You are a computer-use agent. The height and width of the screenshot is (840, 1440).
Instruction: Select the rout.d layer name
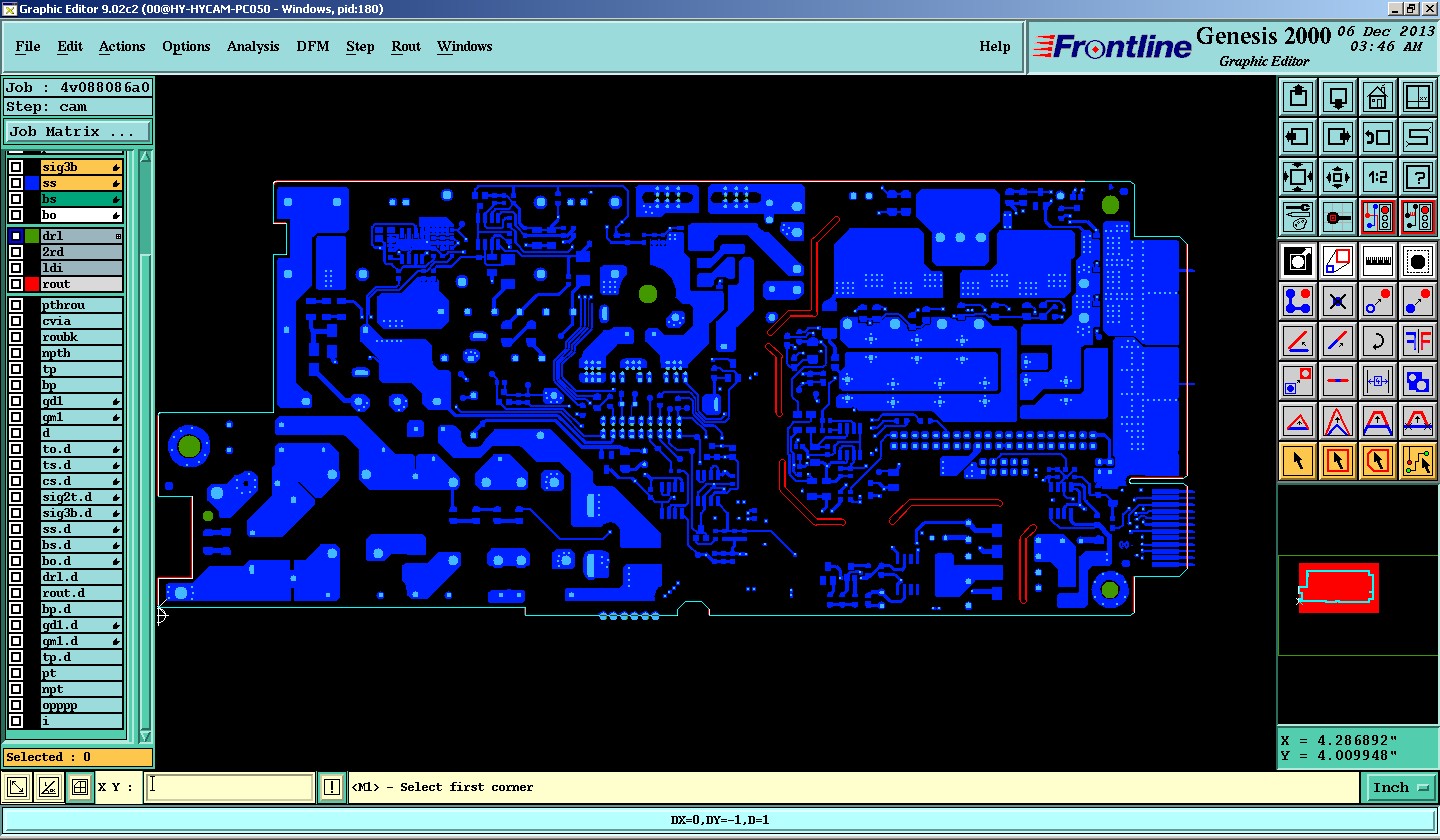point(81,593)
